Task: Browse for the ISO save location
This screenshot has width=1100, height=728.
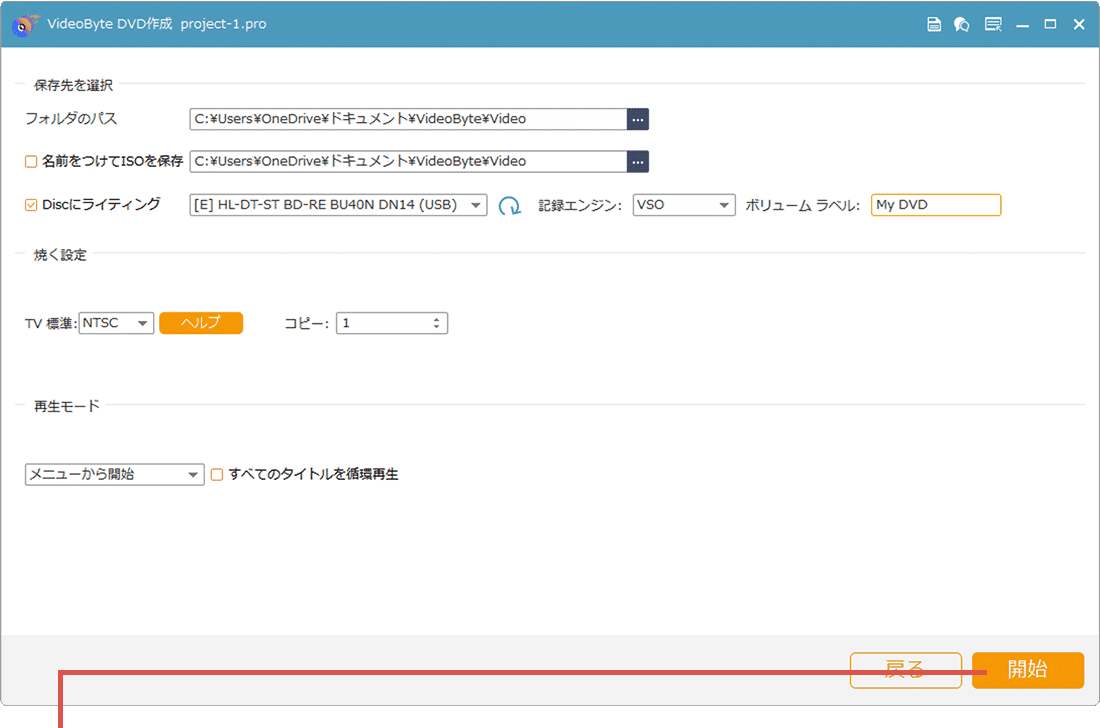Action: pyautogui.click(x=638, y=161)
